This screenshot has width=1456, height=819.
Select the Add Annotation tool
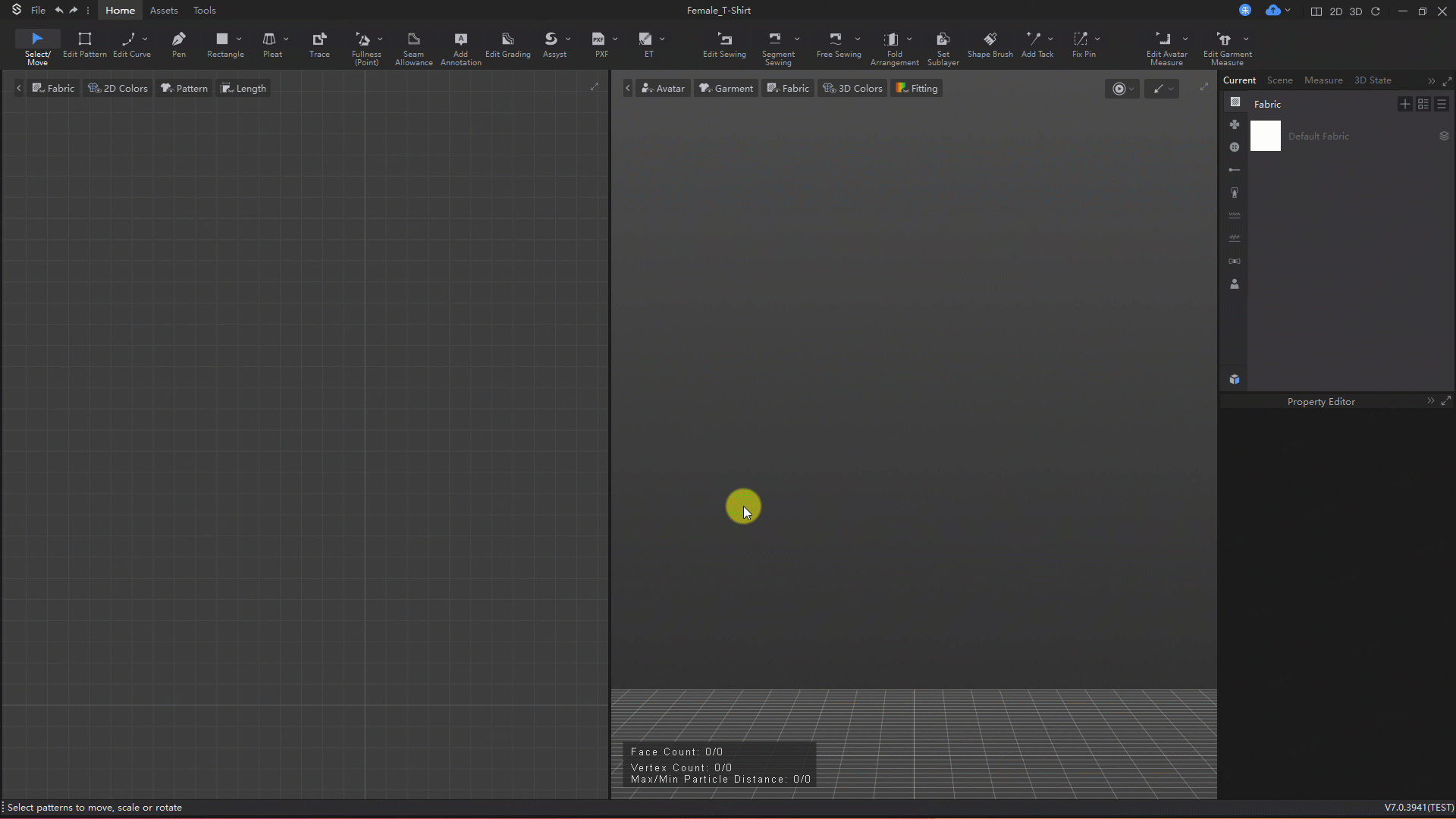pos(460,48)
